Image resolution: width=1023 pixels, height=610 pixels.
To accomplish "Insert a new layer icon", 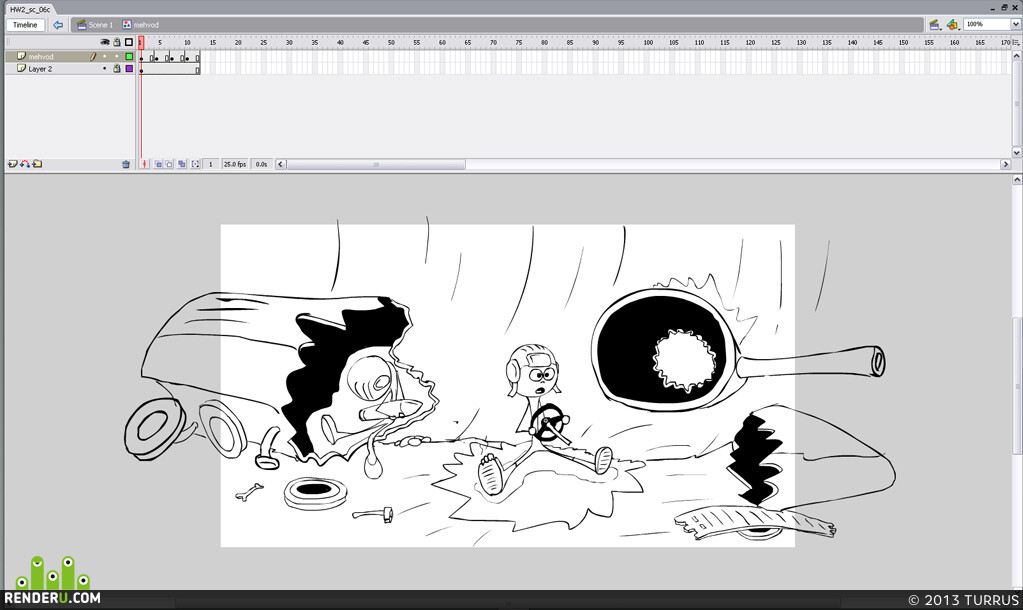I will pos(12,164).
